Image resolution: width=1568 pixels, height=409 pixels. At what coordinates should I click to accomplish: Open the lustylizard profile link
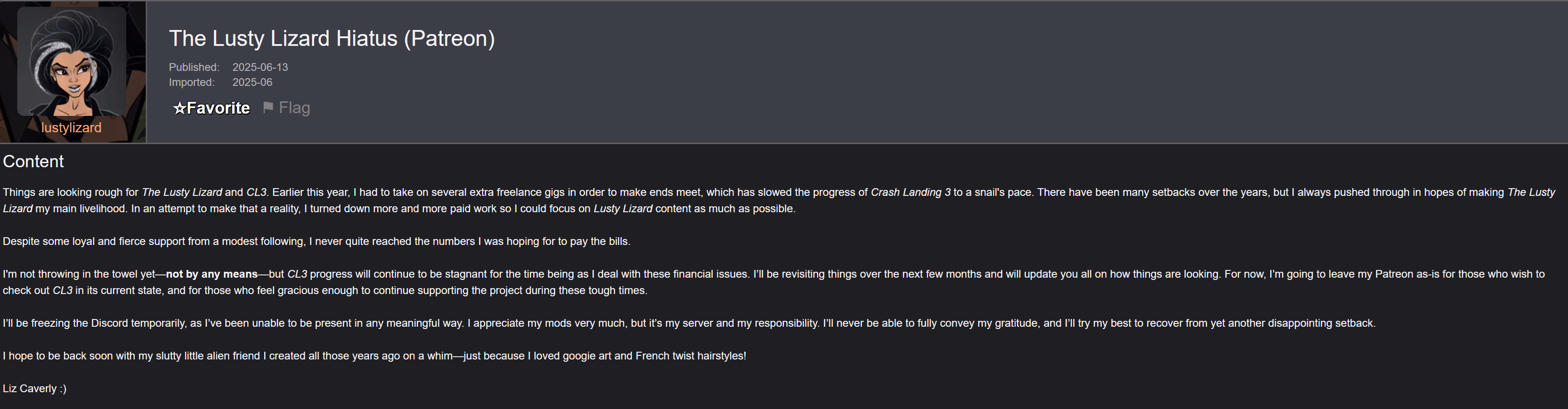[x=71, y=128]
